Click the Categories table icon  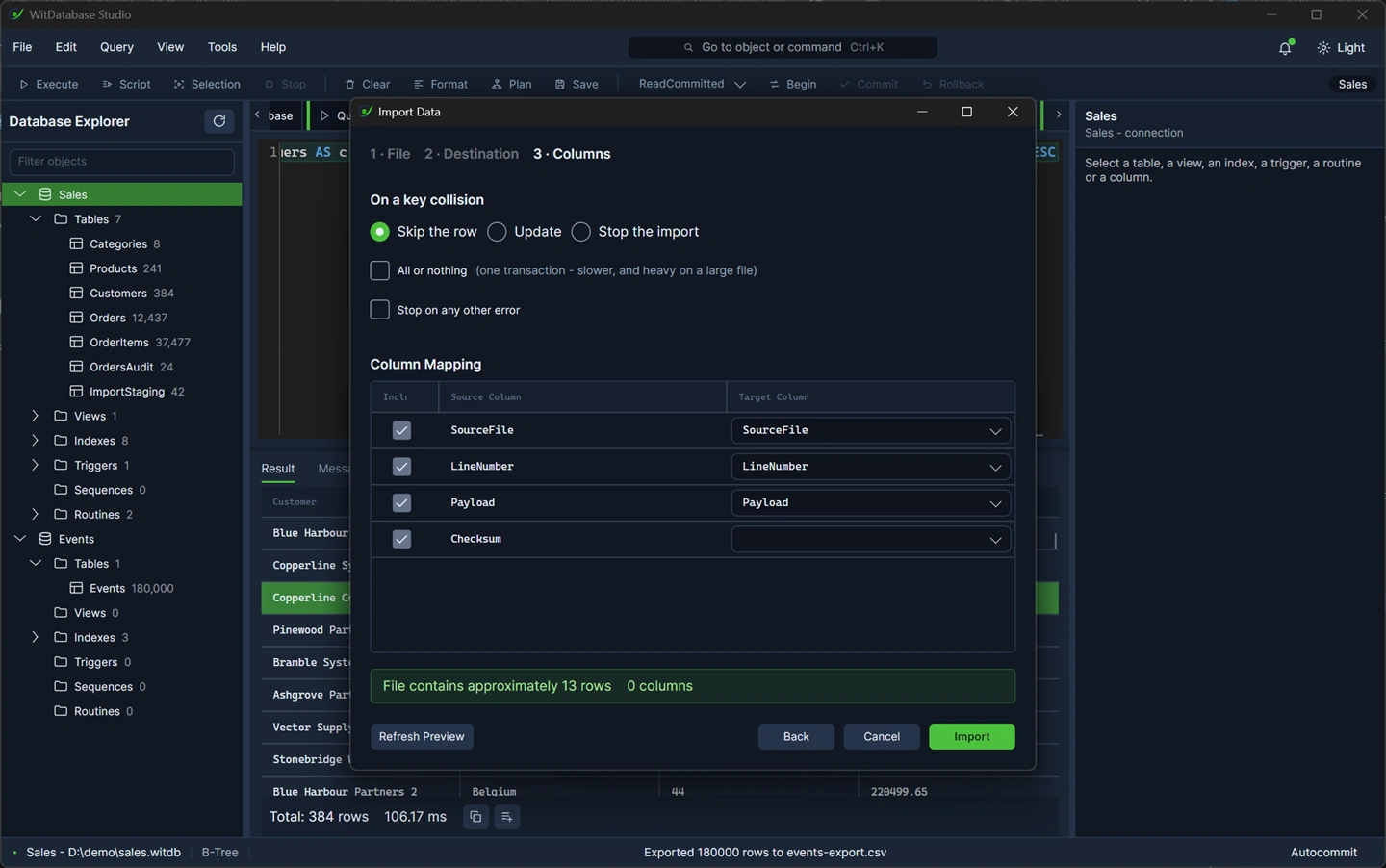tap(76, 243)
